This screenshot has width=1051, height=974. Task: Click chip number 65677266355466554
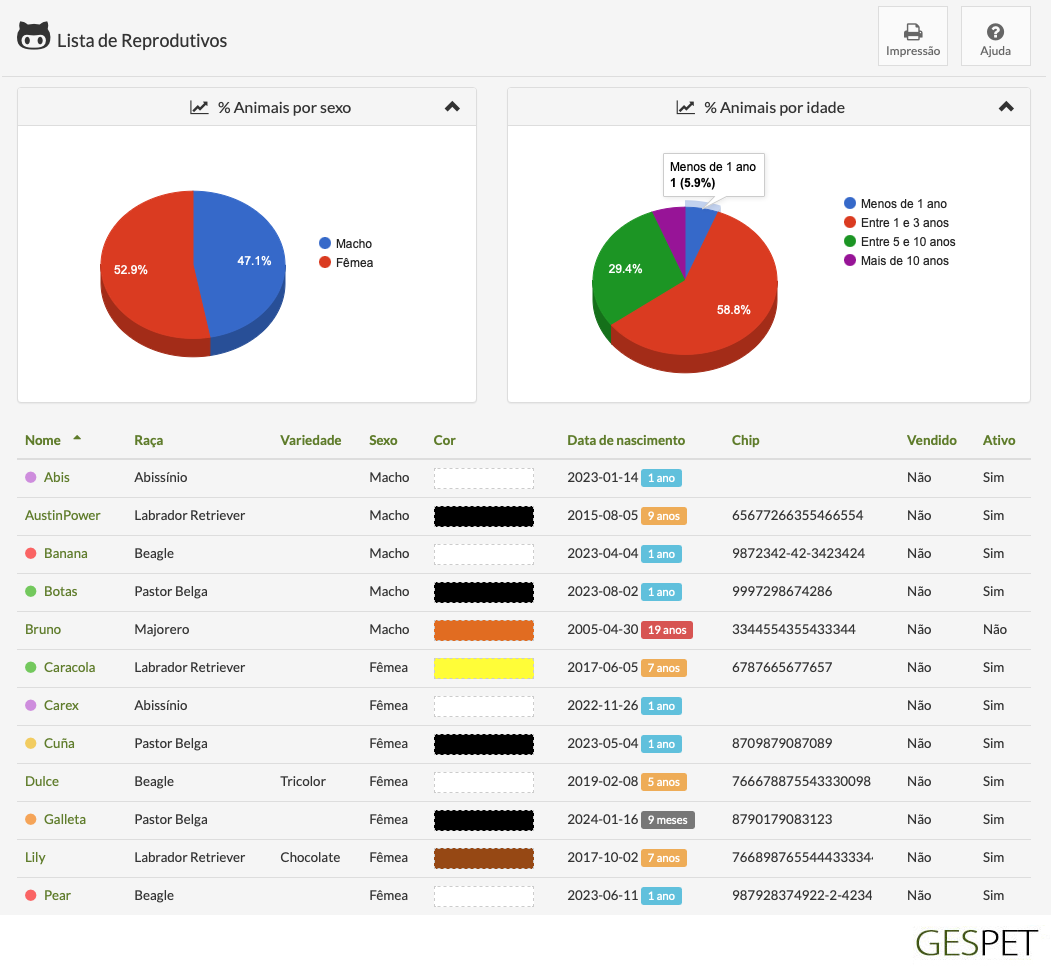pyautogui.click(x=798, y=515)
